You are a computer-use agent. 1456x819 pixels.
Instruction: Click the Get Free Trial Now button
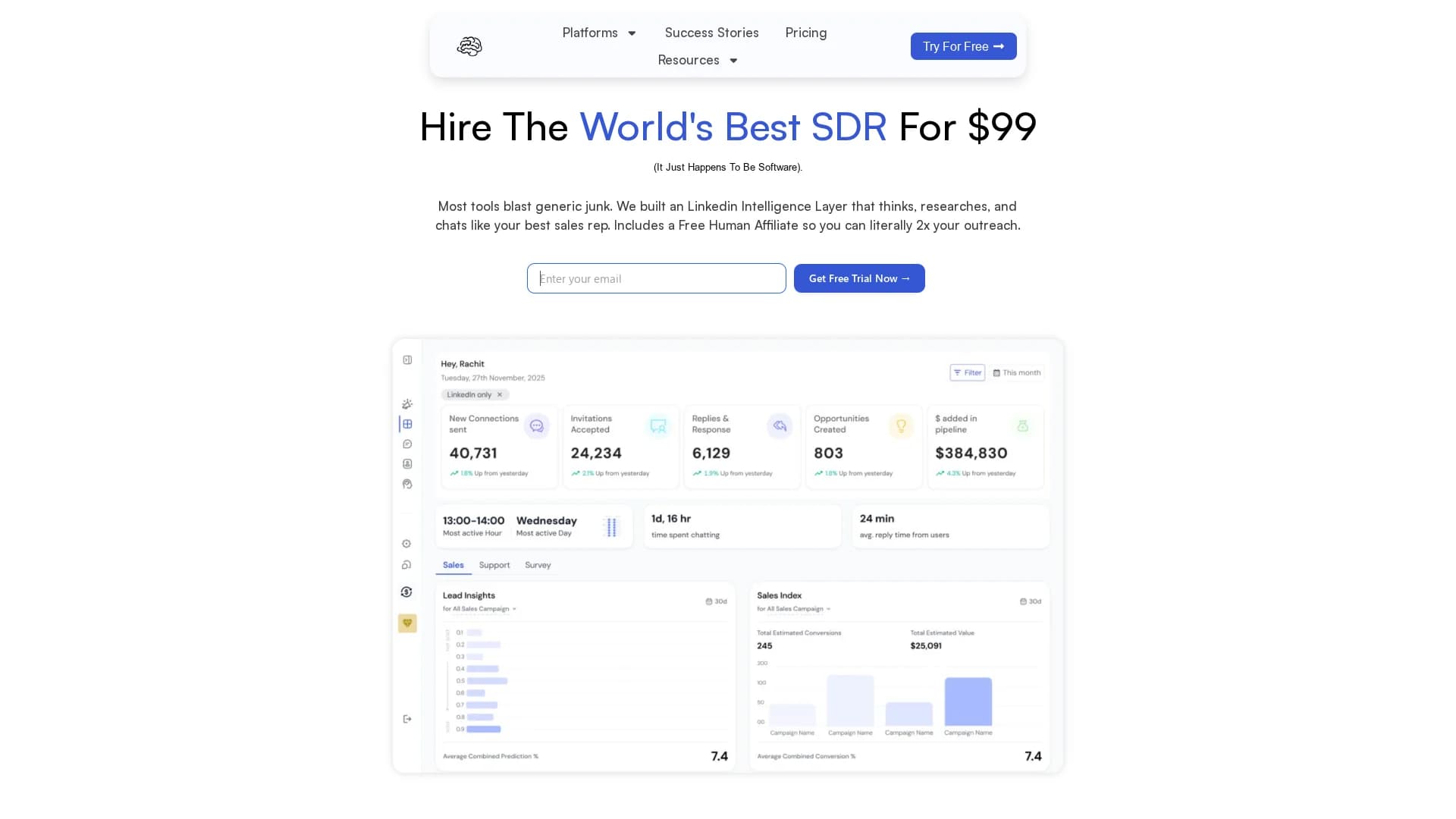[859, 278]
